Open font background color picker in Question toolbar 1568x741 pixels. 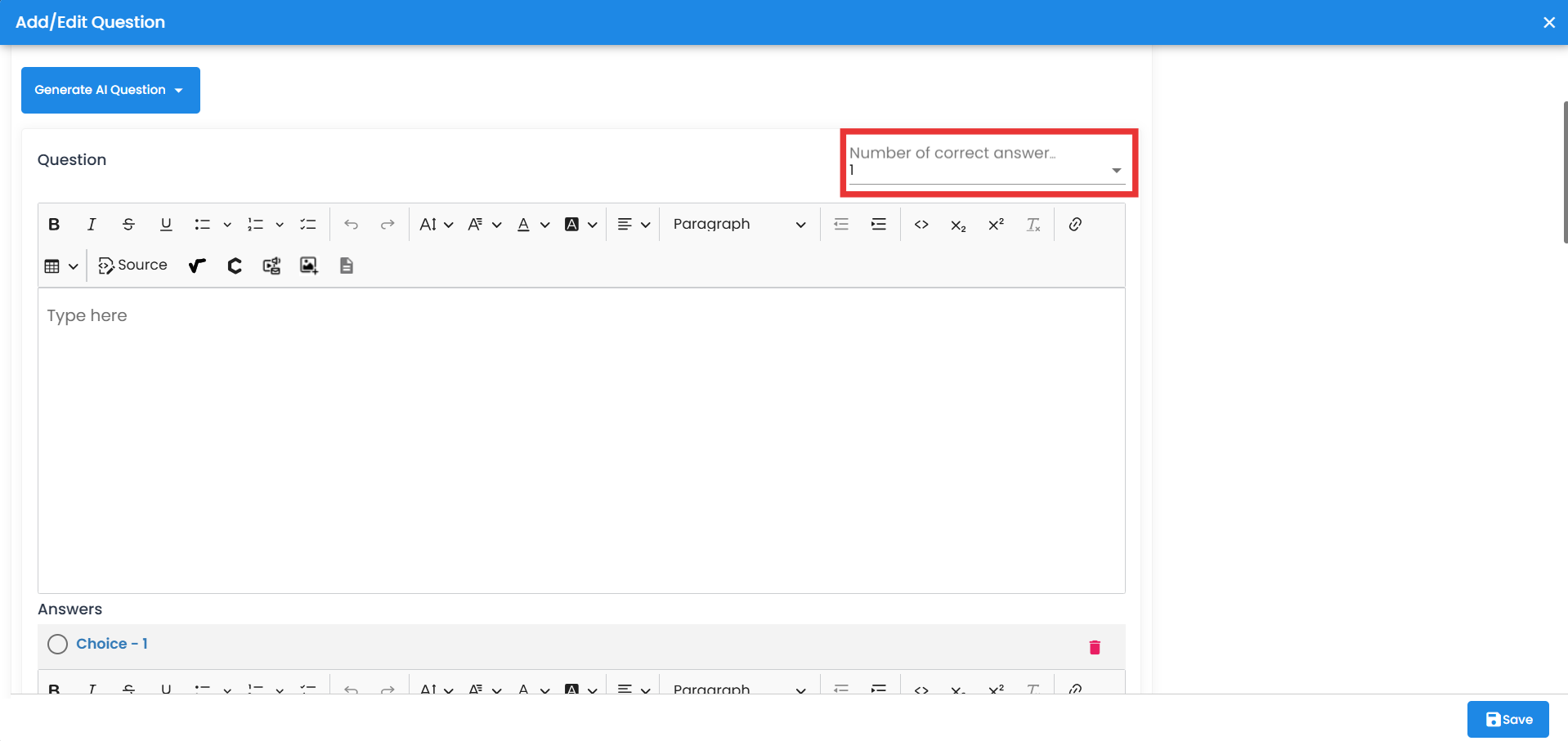pyautogui.click(x=580, y=224)
